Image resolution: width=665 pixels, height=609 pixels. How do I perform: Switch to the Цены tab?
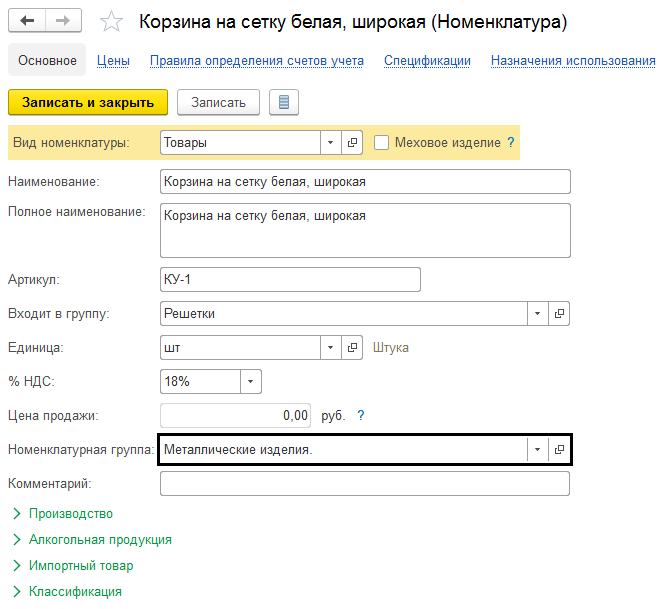coord(113,61)
